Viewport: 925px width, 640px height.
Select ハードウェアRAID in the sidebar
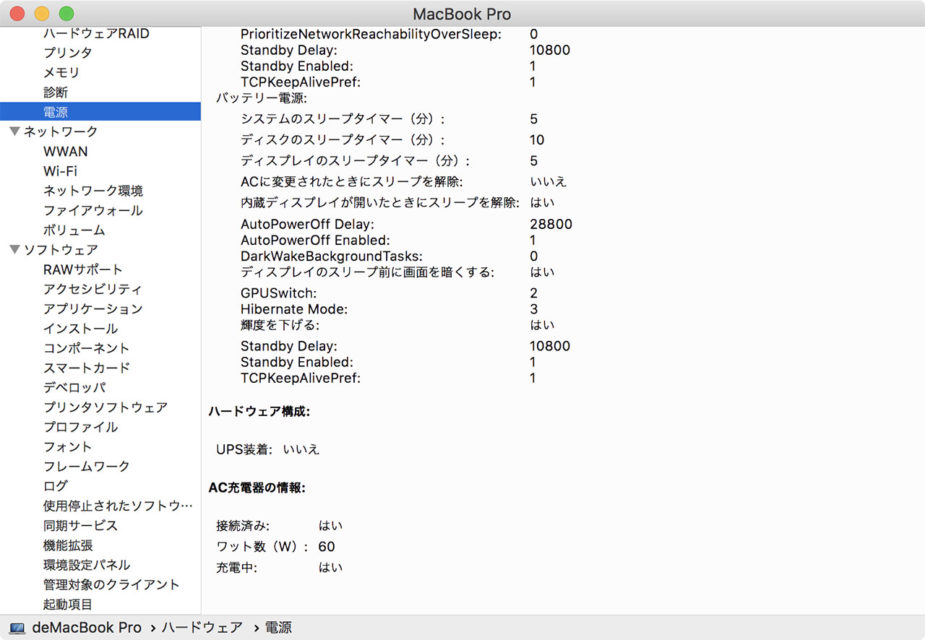pos(96,34)
